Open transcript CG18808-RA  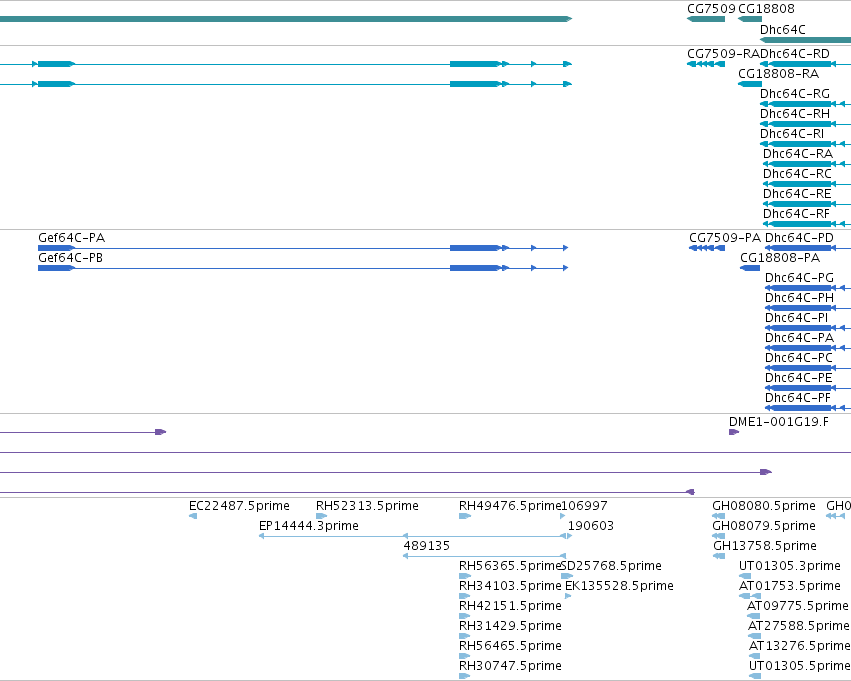[778, 74]
